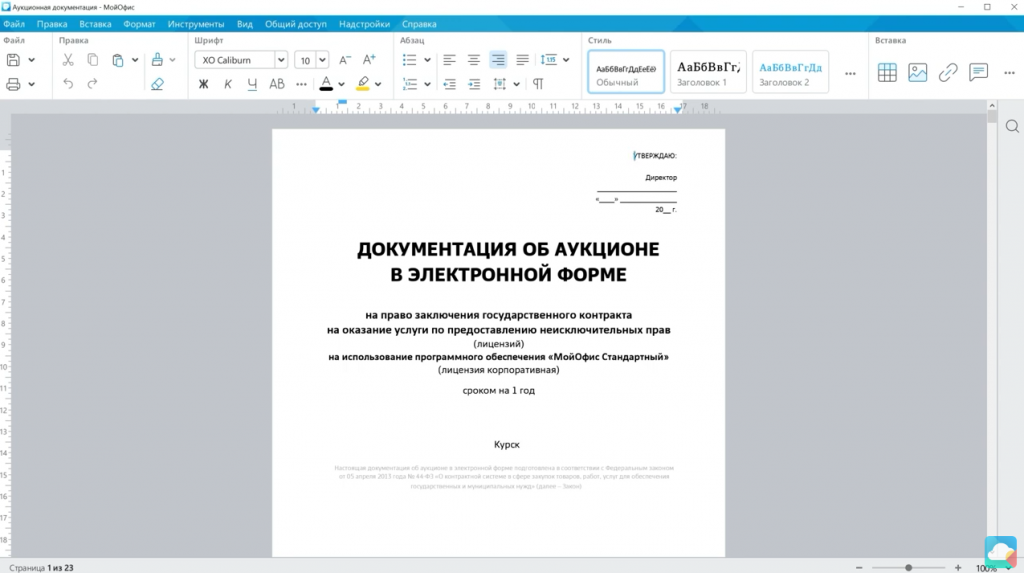Undo the last action
This screenshot has width=1024, height=573.
point(68,84)
